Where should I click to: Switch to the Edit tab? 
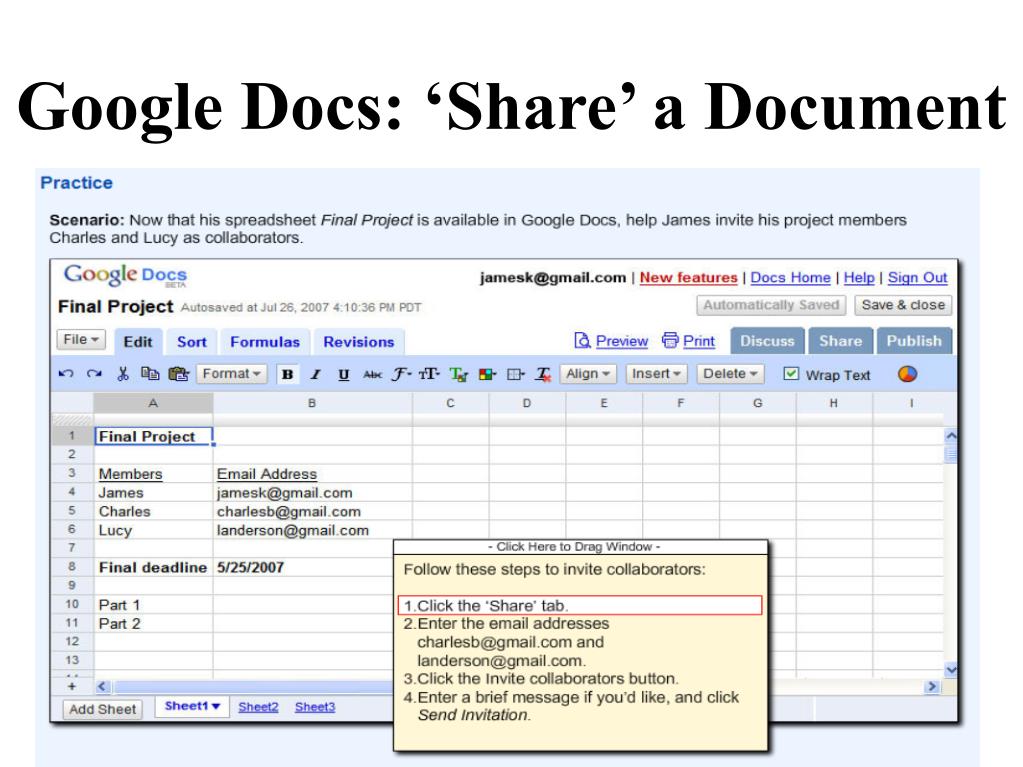click(138, 342)
